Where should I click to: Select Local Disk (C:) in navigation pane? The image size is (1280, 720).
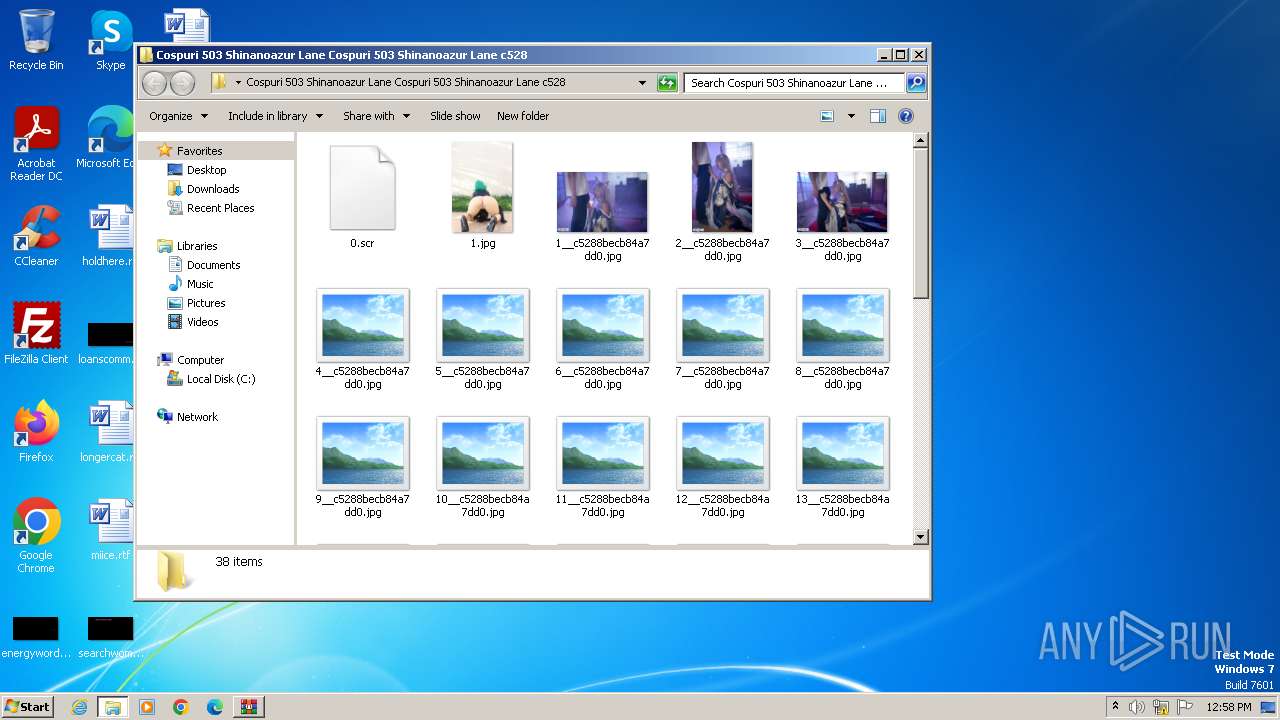coord(220,379)
